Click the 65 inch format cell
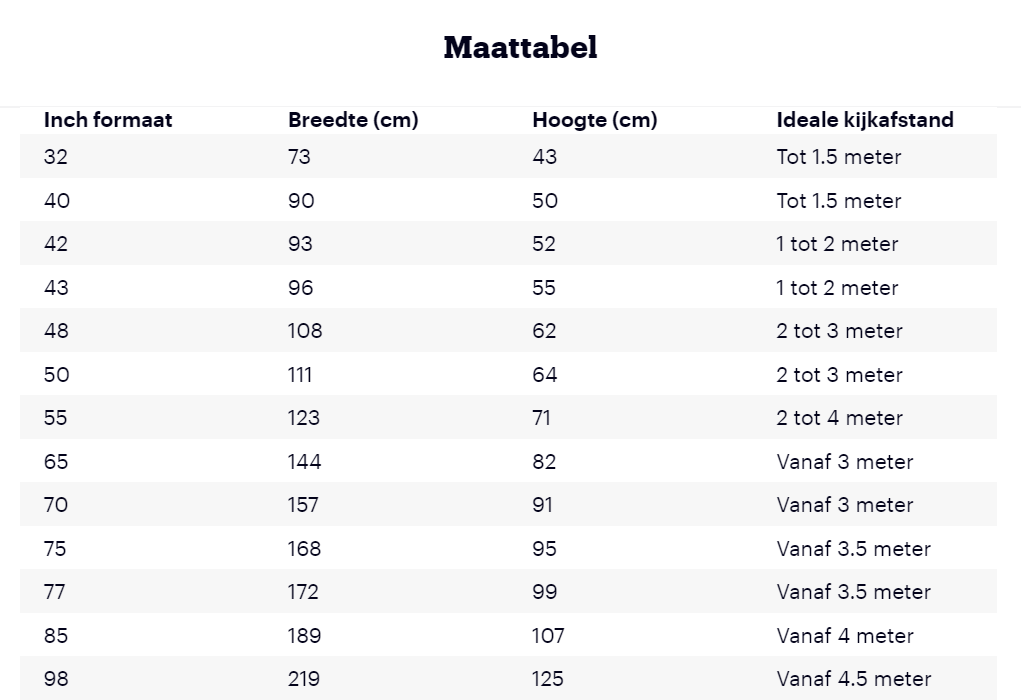This screenshot has width=1021, height=700. (x=56, y=462)
